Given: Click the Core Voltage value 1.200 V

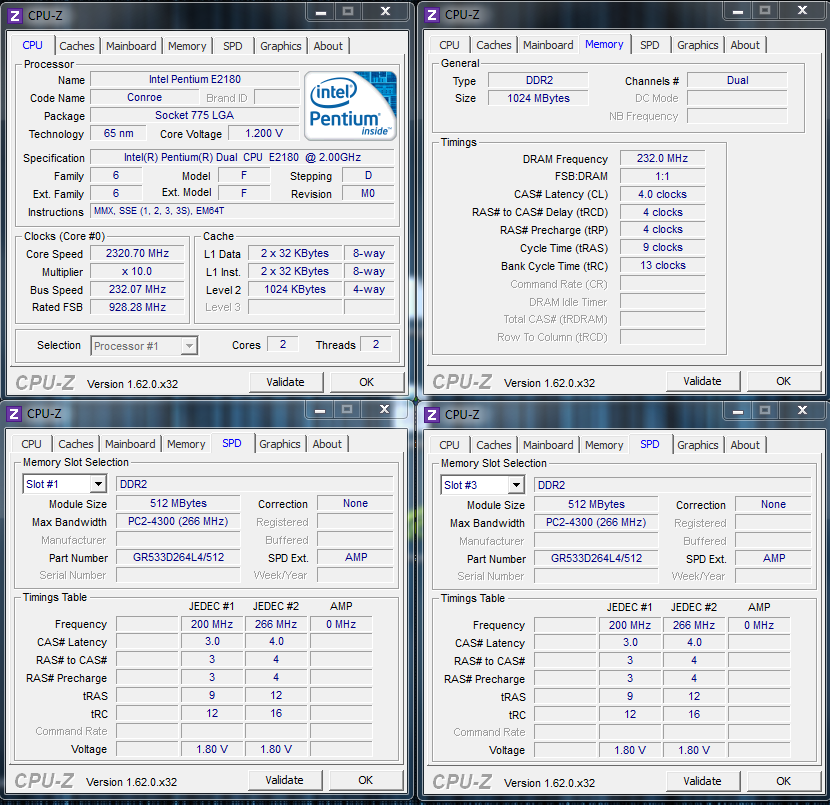Looking at the screenshot, I should [x=264, y=133].
